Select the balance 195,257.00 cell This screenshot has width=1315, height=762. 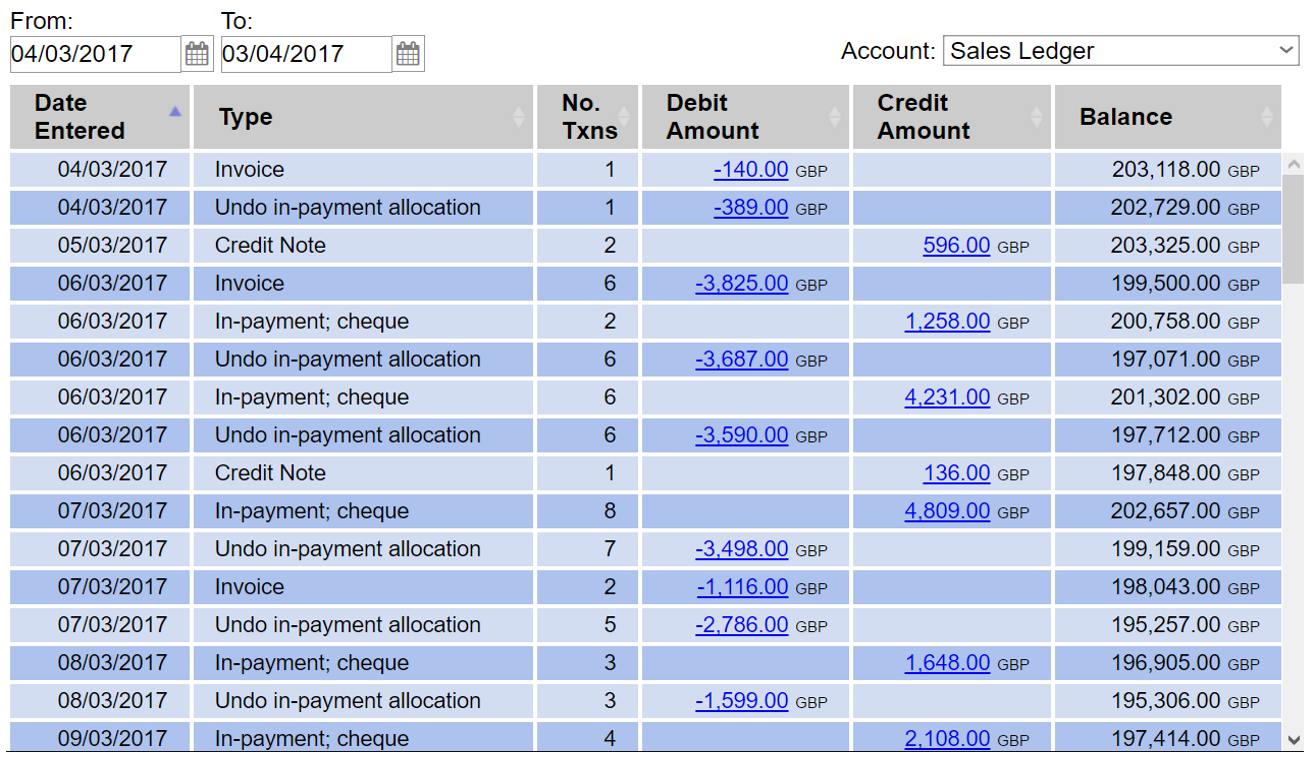[1167, 626]
